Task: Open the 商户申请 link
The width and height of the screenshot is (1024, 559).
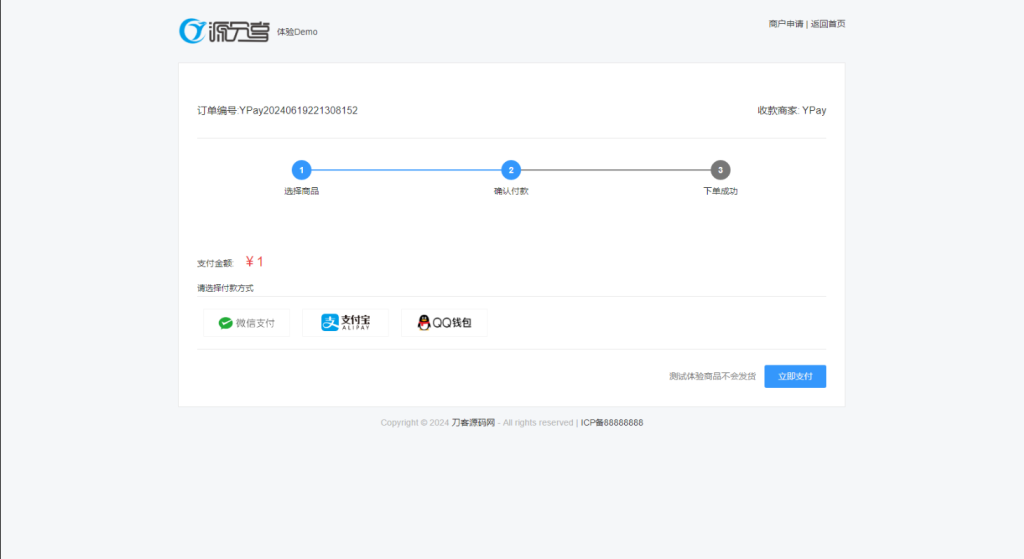Action: pos(786,24)
